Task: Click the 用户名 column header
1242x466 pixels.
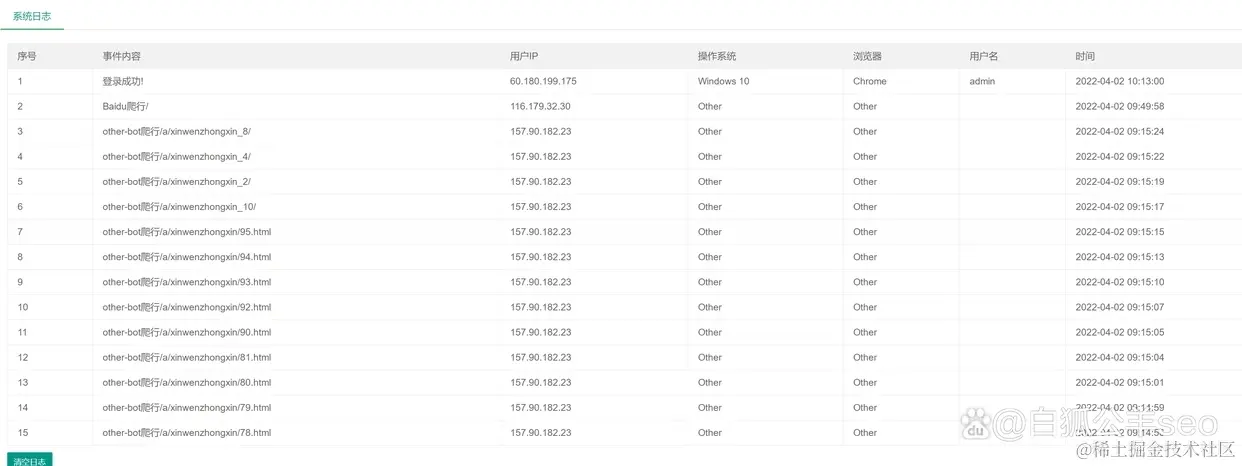Action: (x=984, y=56)
